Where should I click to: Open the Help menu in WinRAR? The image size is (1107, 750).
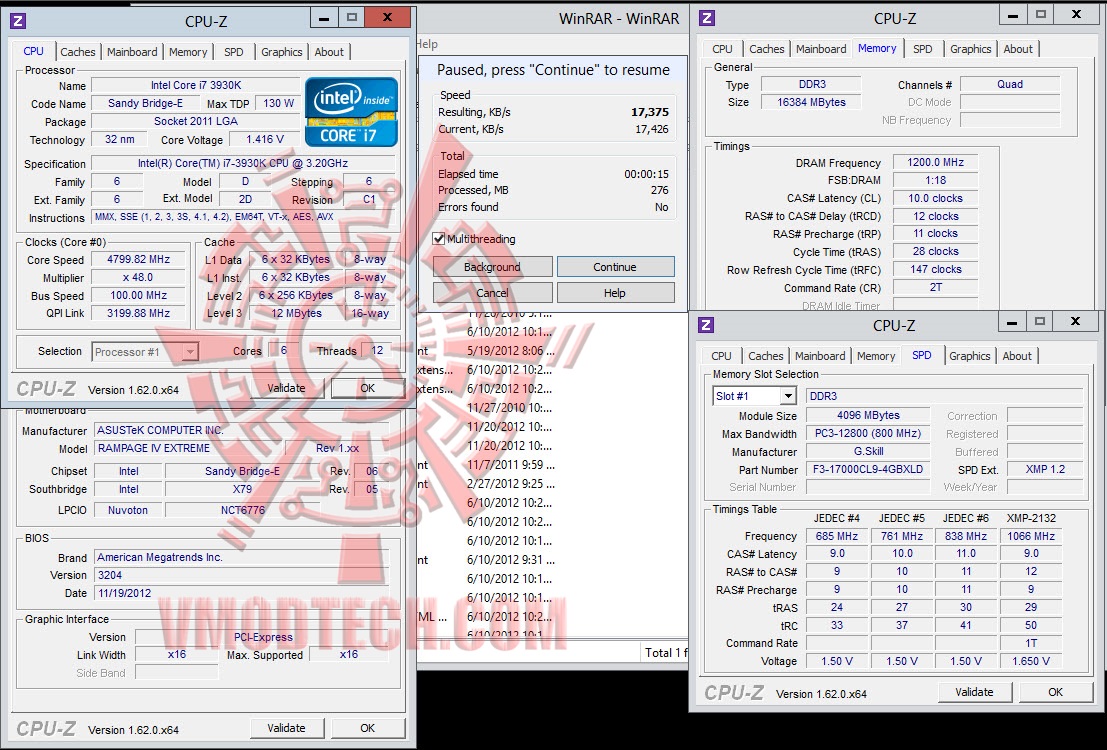pos(426,44)
